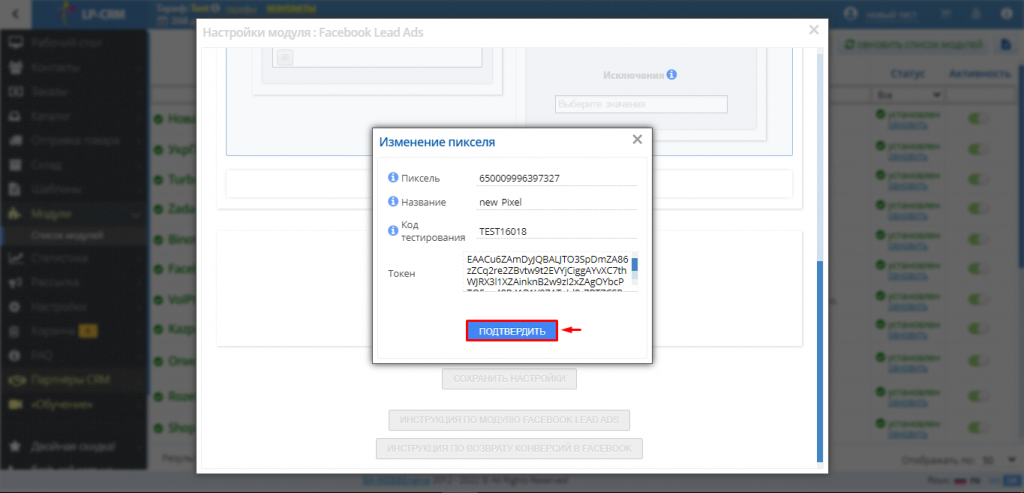Close the Изменение пикселя dialog

(637, 139)
